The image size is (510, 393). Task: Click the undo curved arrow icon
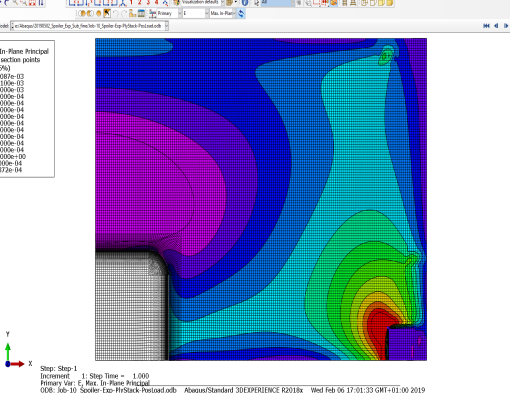point(116,13)
